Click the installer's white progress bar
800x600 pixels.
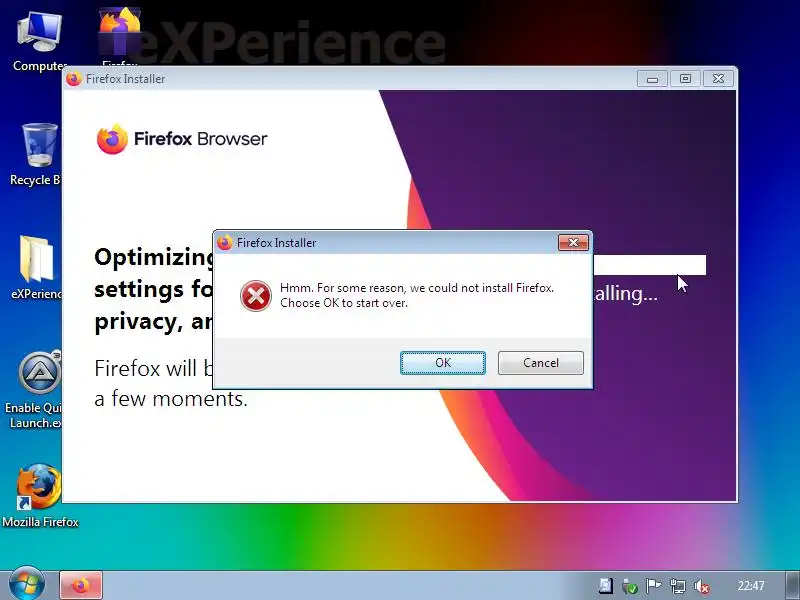pyautogui.click(x=649, y=265)
